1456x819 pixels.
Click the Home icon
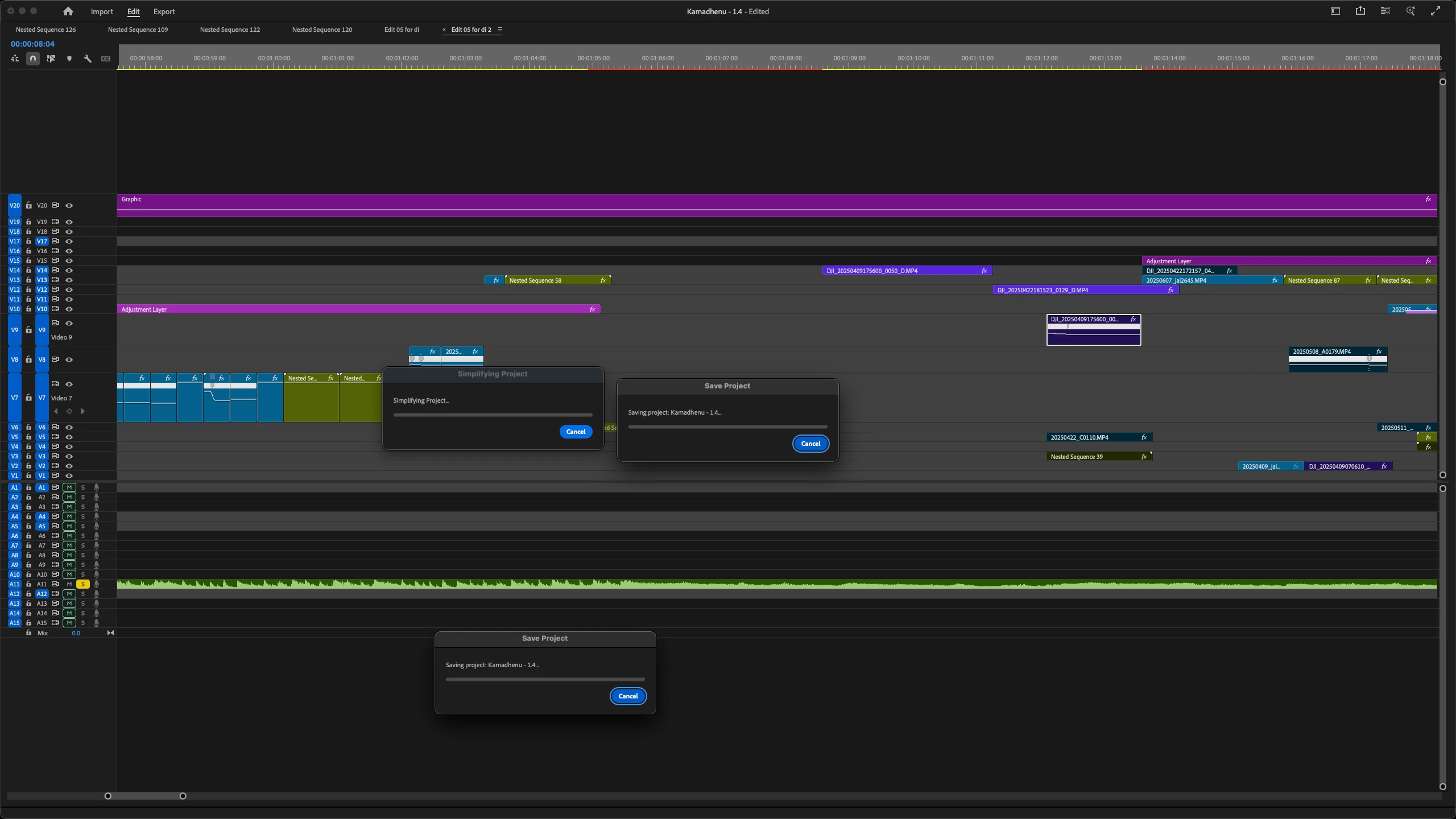pyautogui.click(x=68, y=11)
